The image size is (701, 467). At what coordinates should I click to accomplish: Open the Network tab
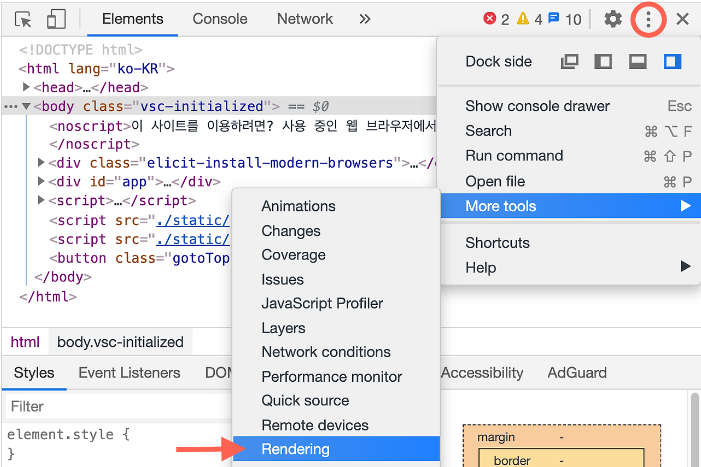coord(305,19)
